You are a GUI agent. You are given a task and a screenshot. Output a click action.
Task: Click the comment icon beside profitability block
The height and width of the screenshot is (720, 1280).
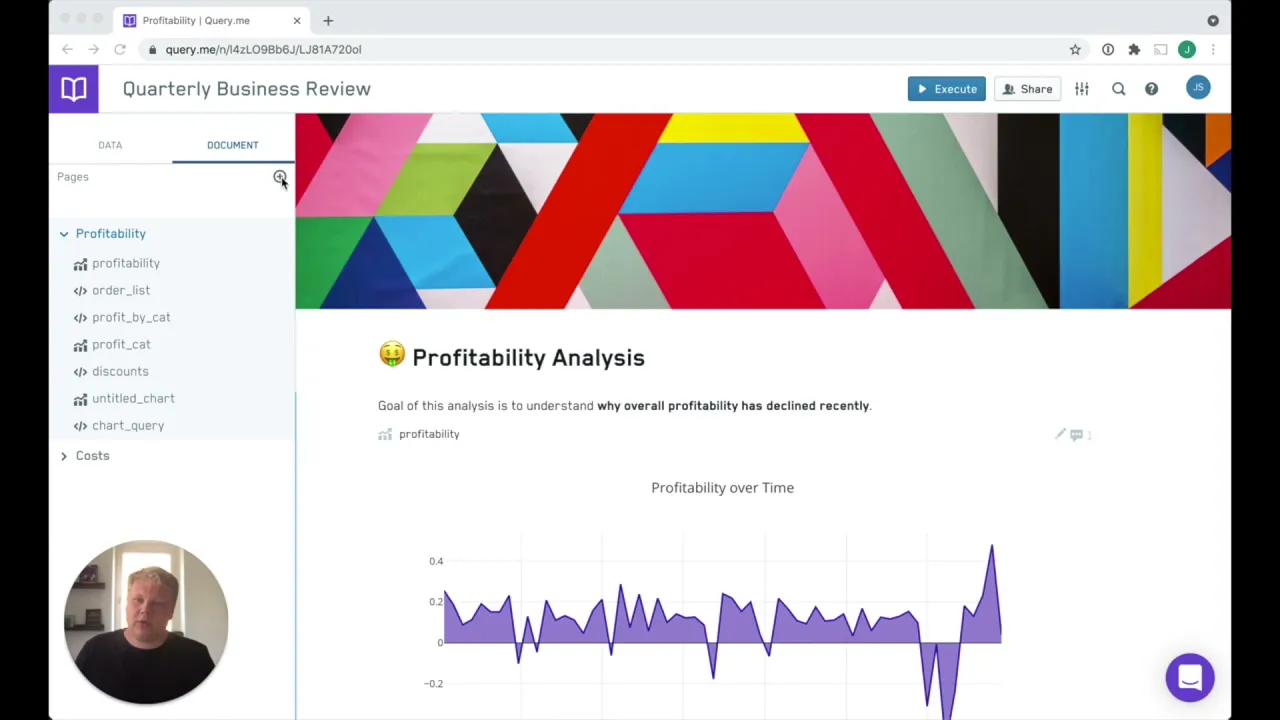pyautogui.click(x=1076, y=434)
